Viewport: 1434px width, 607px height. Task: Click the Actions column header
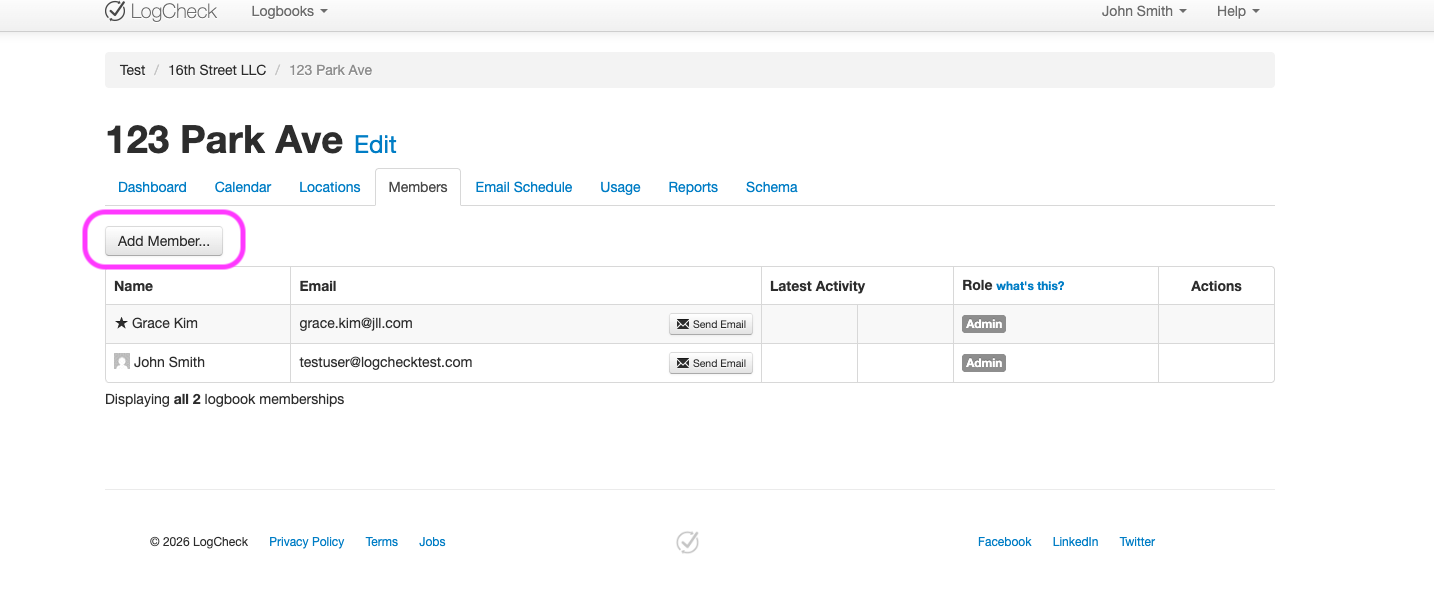[1216, 286]
